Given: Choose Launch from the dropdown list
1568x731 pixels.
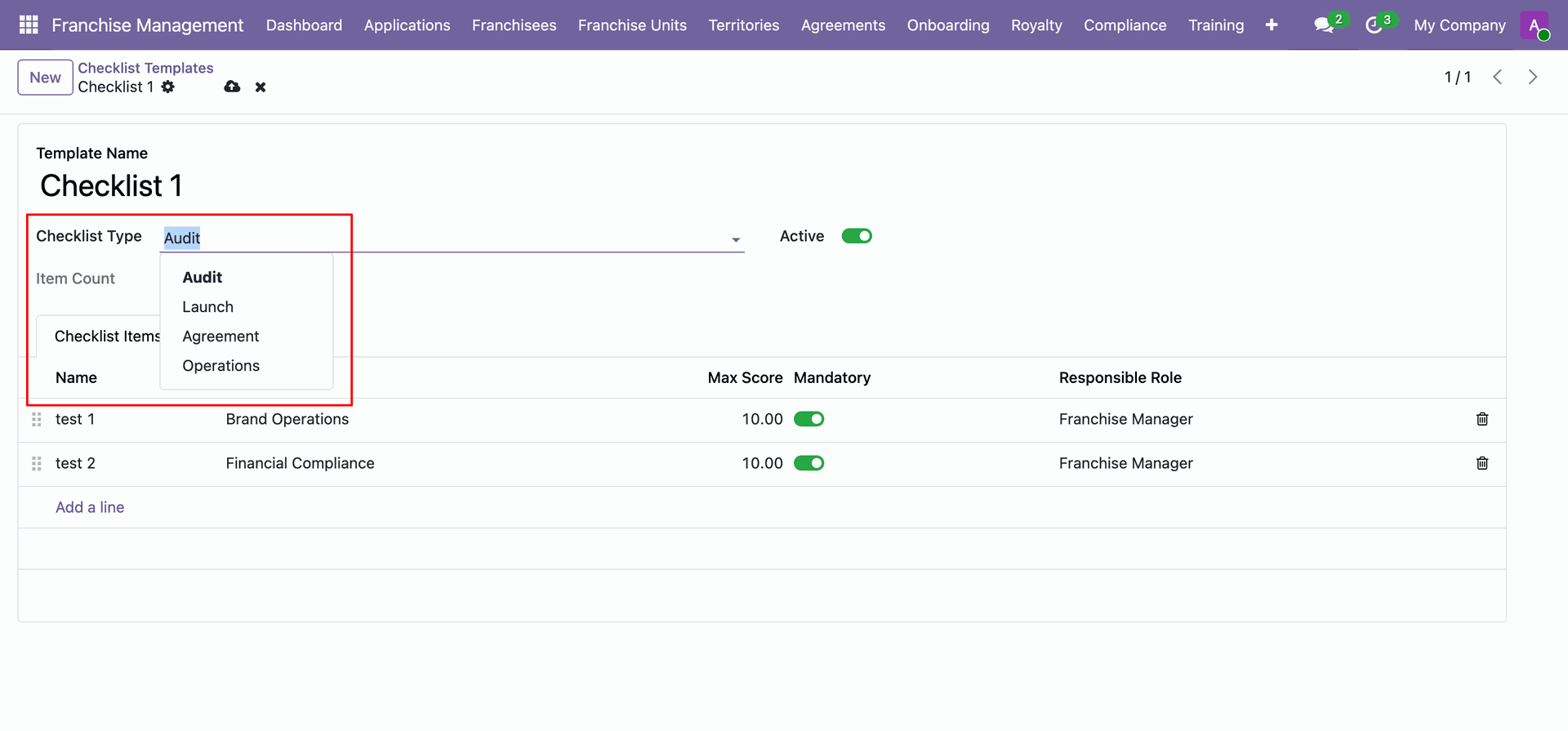Looking at the screenshot, I should coord(207,307).
